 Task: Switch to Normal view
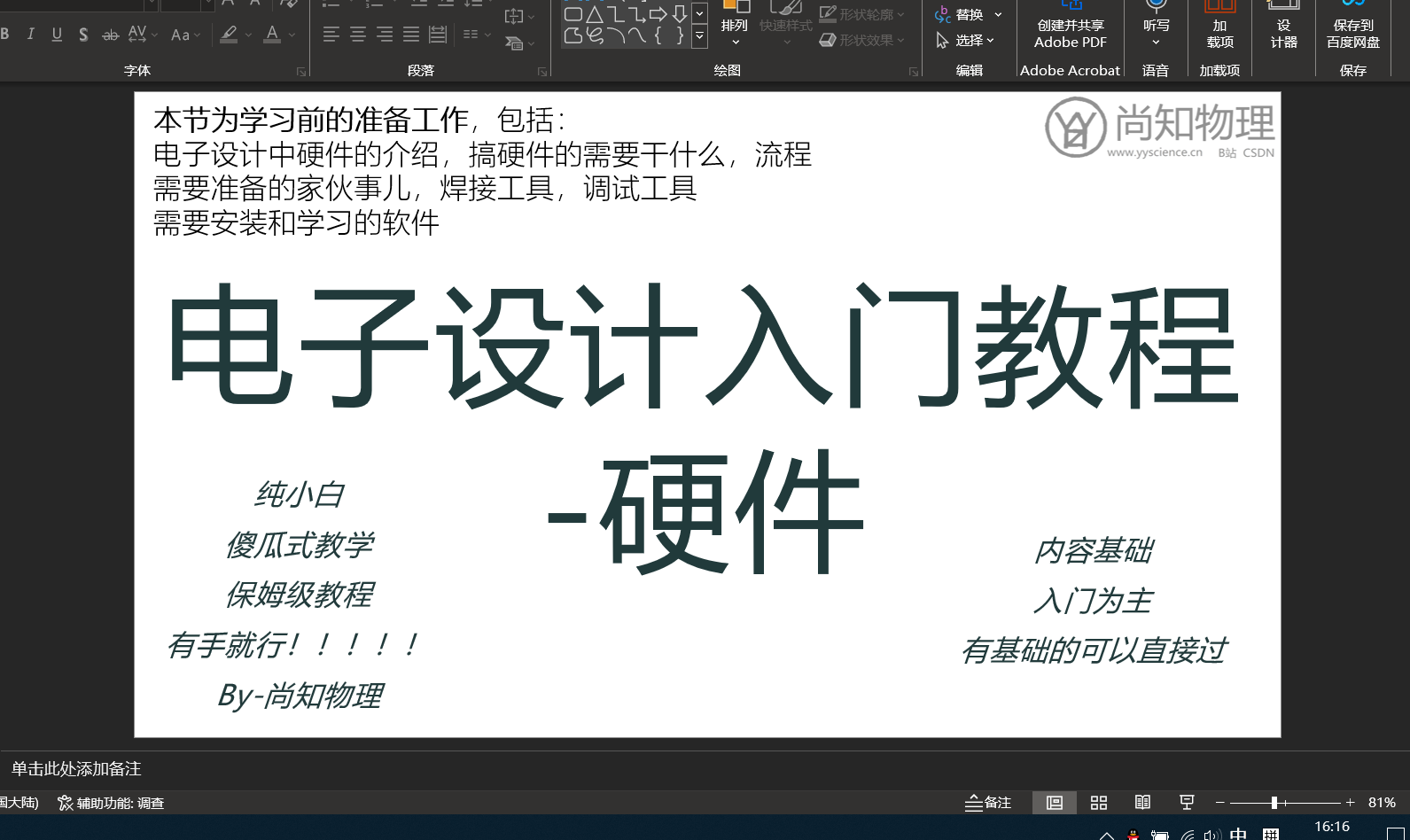coord(1055,803)
